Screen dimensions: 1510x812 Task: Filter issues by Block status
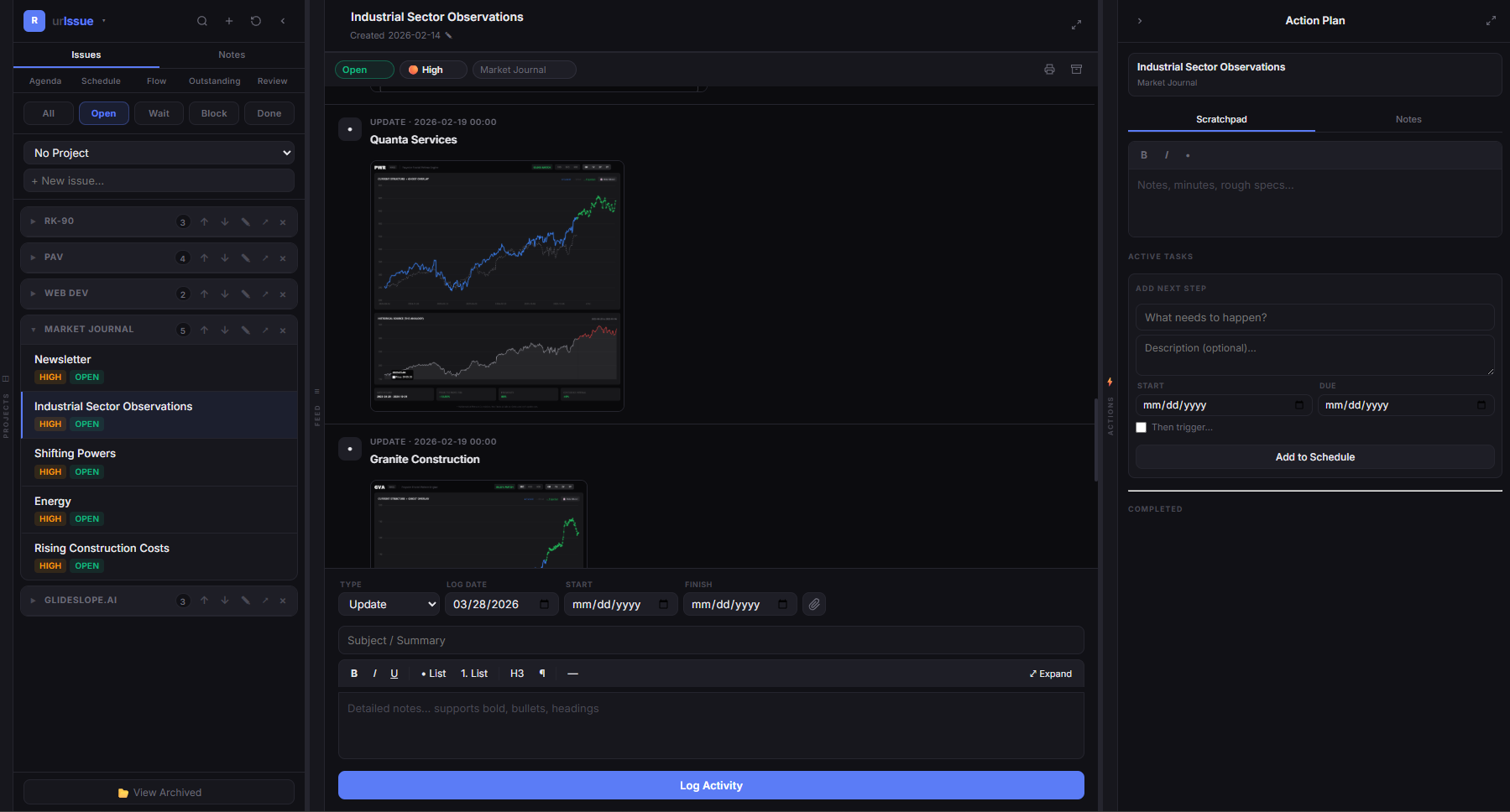[214, 113]
